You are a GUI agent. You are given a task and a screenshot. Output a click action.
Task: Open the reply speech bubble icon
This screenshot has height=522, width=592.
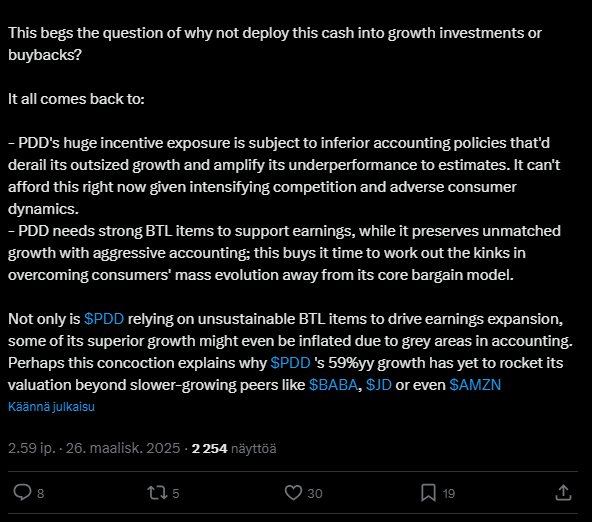(22, 493)
